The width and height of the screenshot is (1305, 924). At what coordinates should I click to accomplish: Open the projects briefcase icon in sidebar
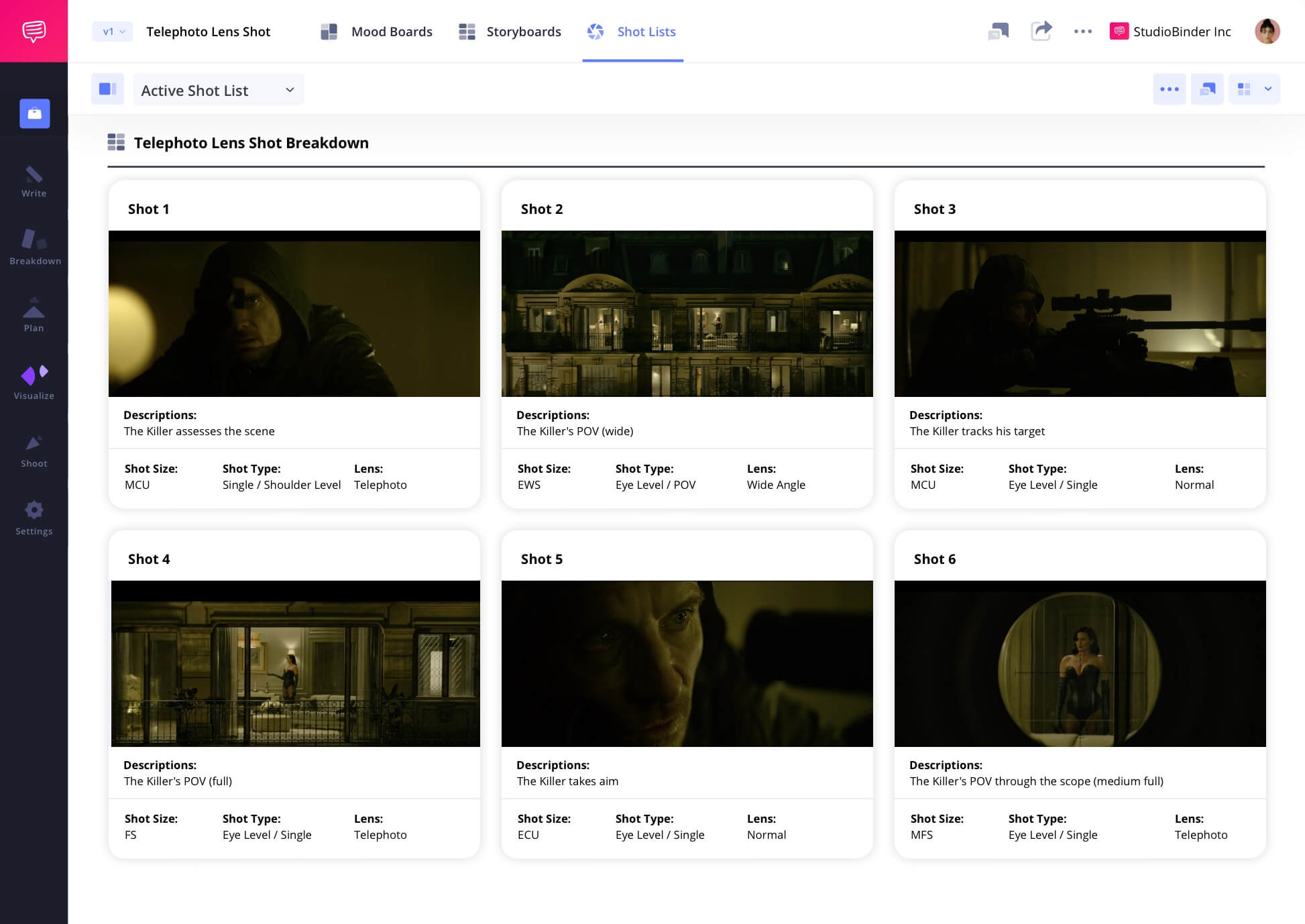(x=34, y=113)
